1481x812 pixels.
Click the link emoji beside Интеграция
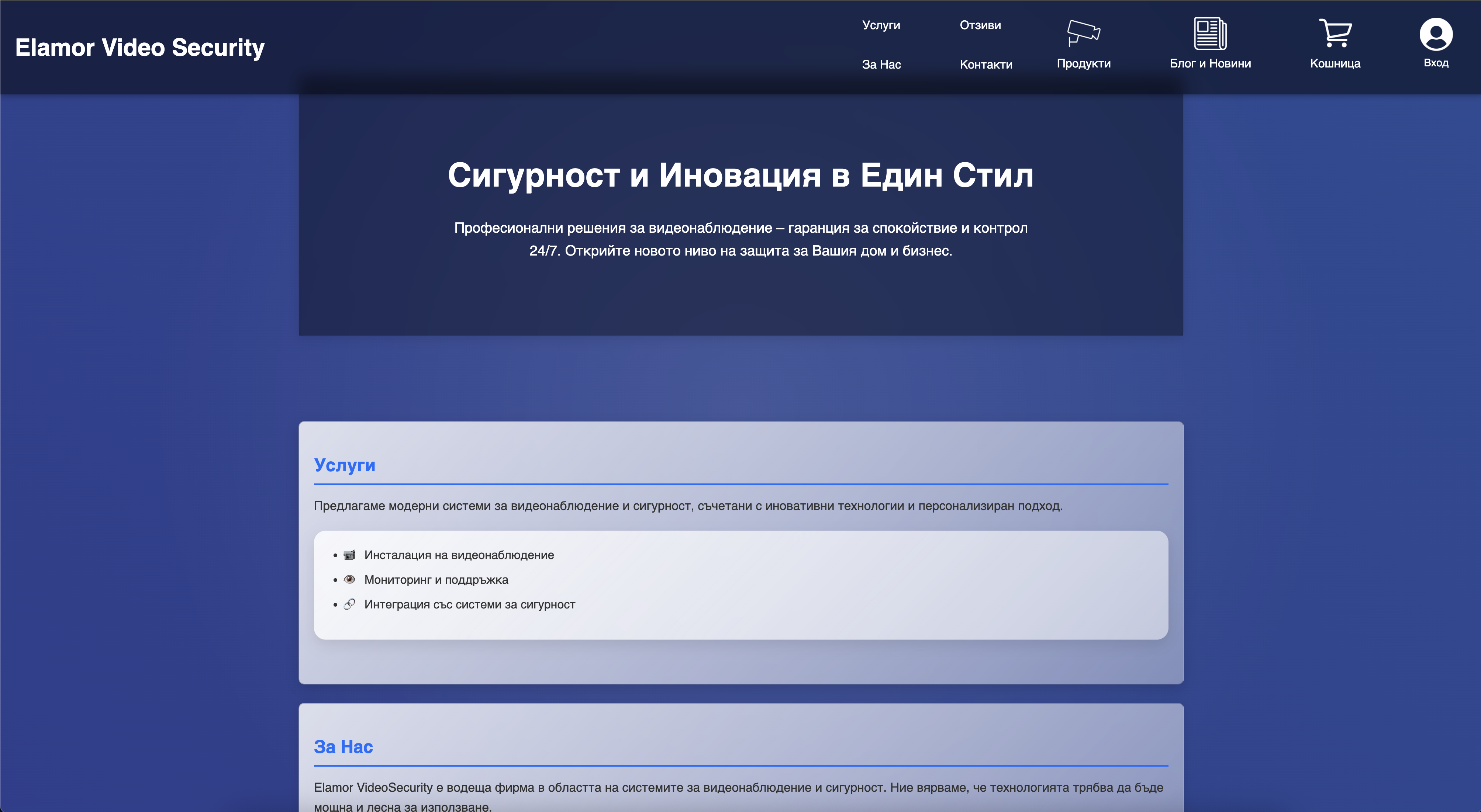point(349,604)
